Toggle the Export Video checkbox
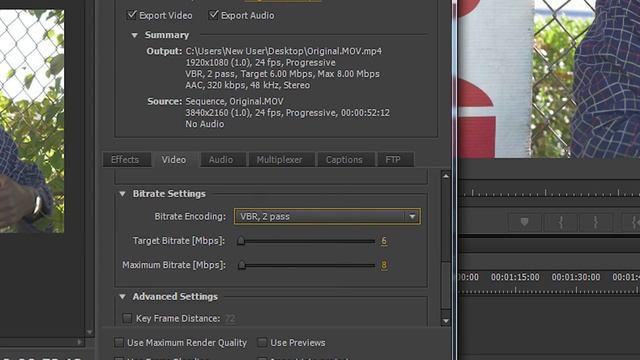The width and height of the screenshot is (640, 360). pos(131,15)
